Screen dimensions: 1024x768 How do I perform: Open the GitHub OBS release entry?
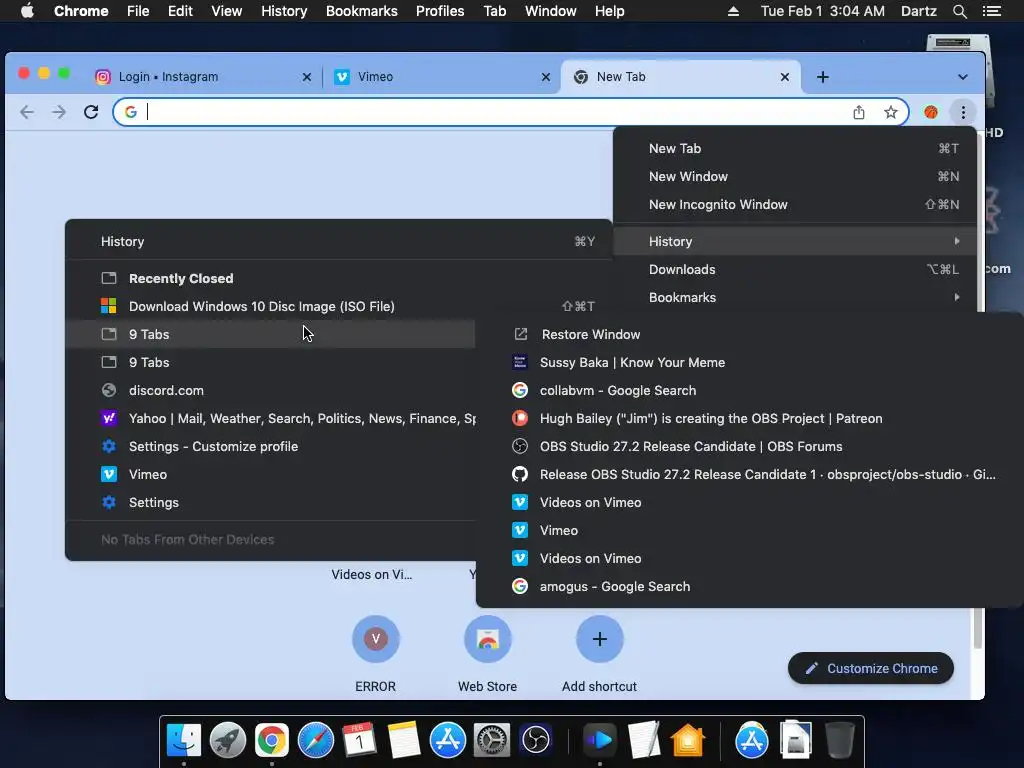pos(750,475)
